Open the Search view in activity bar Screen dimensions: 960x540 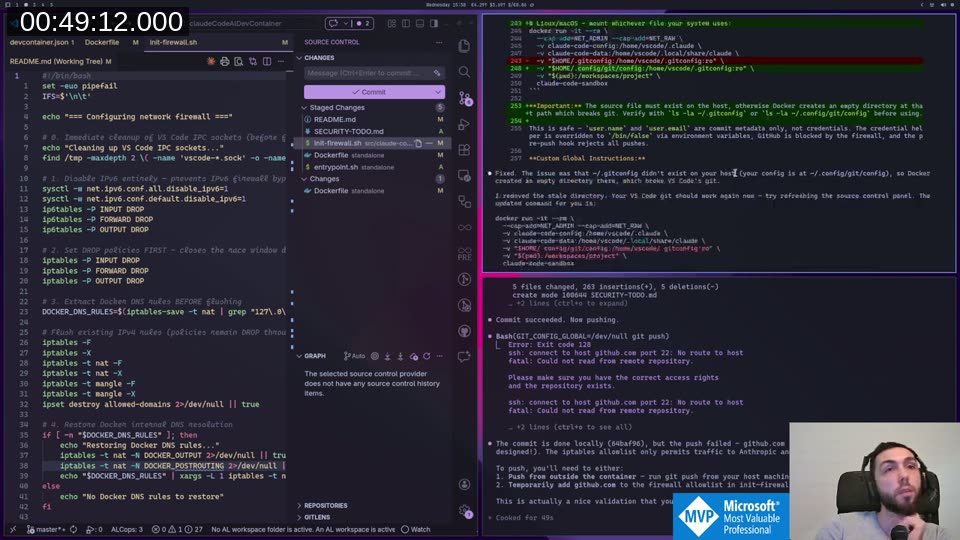[x=464, y=72]
